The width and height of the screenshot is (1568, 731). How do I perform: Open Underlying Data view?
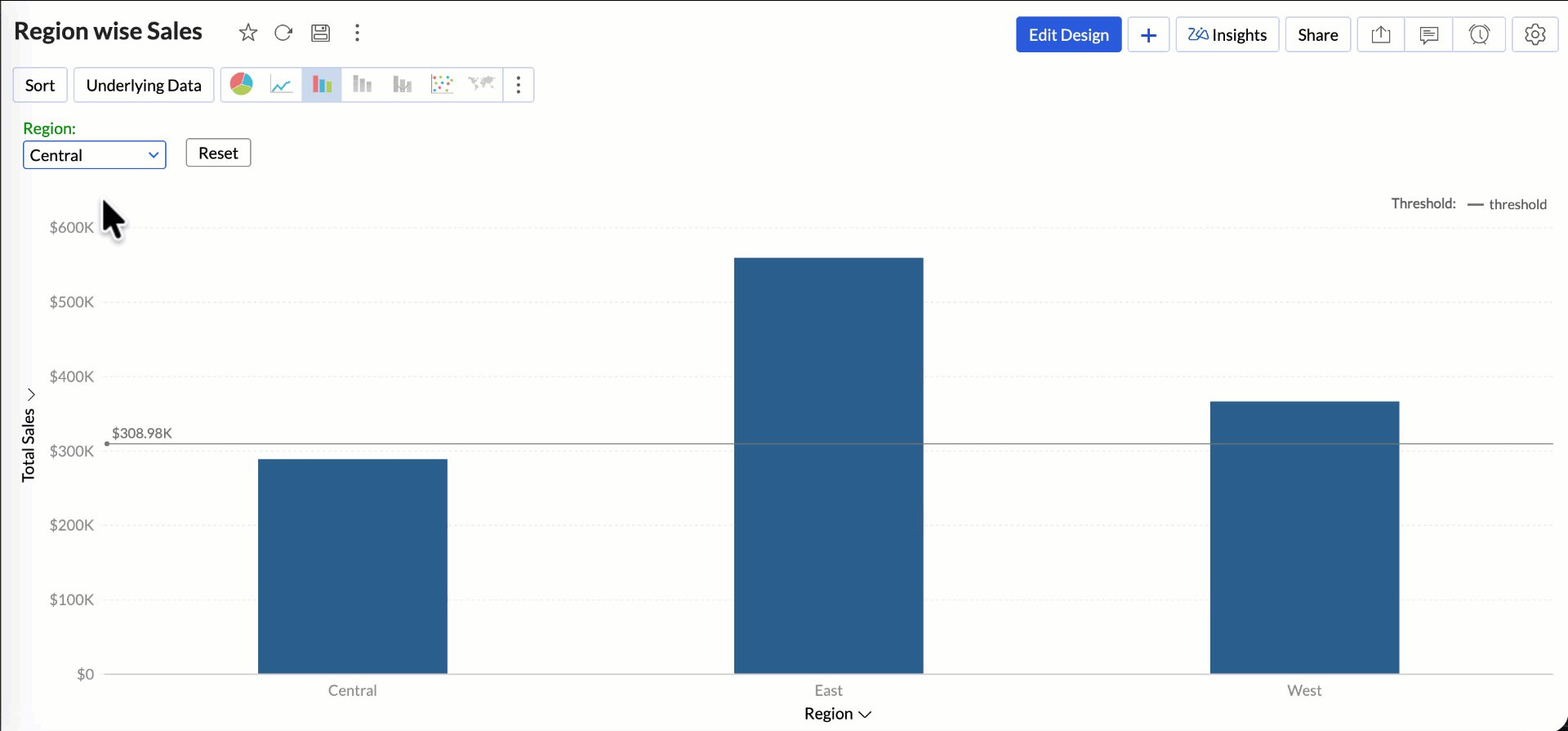pos(144,85)
